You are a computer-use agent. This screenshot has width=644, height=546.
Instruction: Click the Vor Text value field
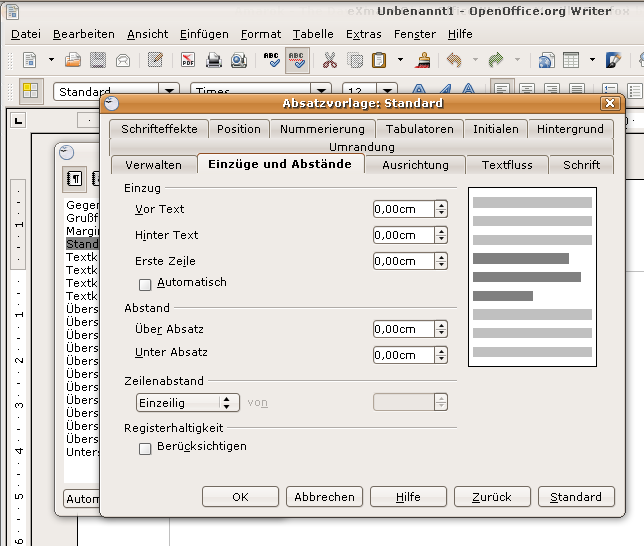click(404, 209)
